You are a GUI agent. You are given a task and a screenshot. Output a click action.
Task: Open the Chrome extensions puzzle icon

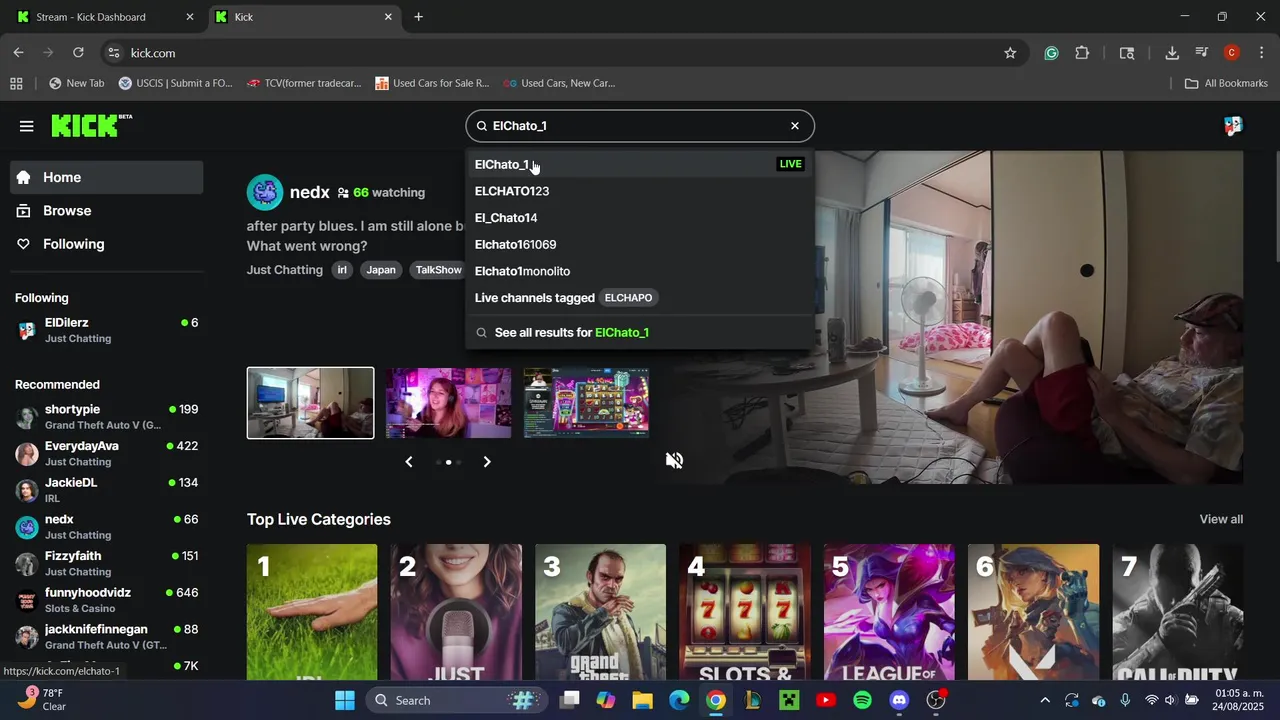point(1082,53)
